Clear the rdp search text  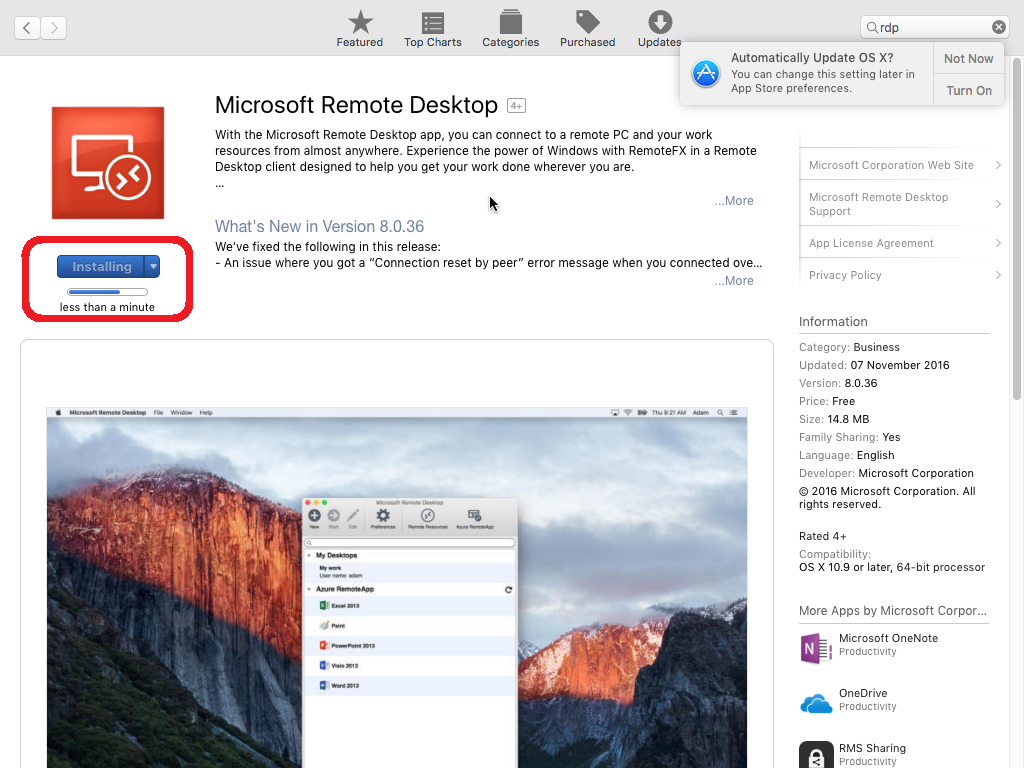999,27
